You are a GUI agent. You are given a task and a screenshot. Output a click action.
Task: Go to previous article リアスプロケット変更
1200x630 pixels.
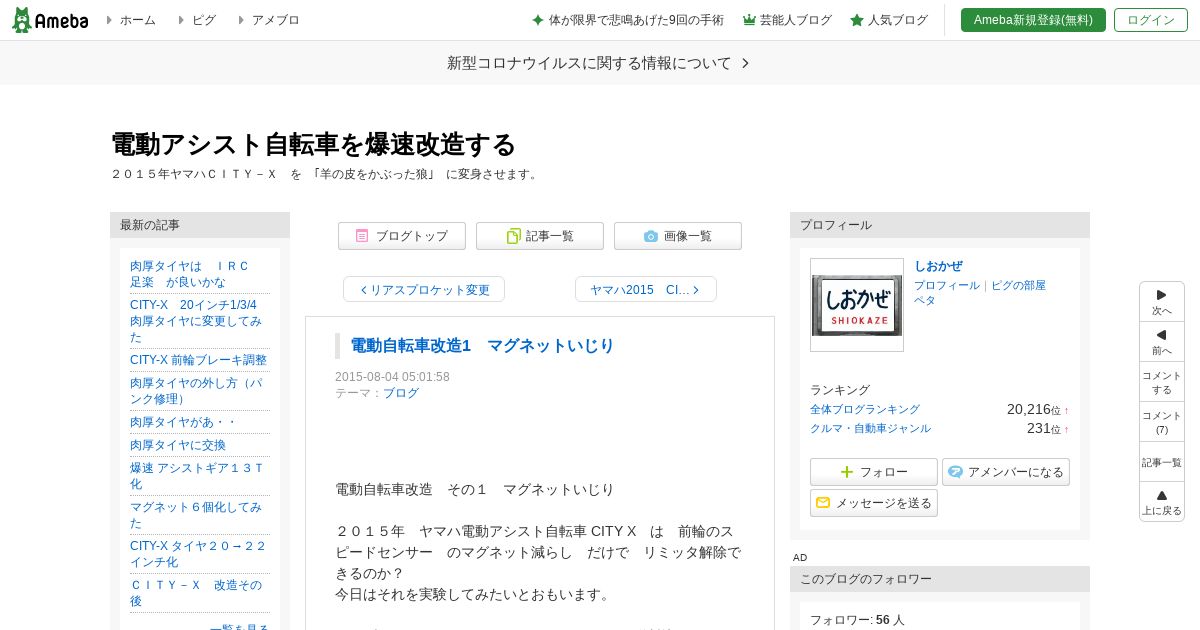pyautogui.click(x=424, y=289)
